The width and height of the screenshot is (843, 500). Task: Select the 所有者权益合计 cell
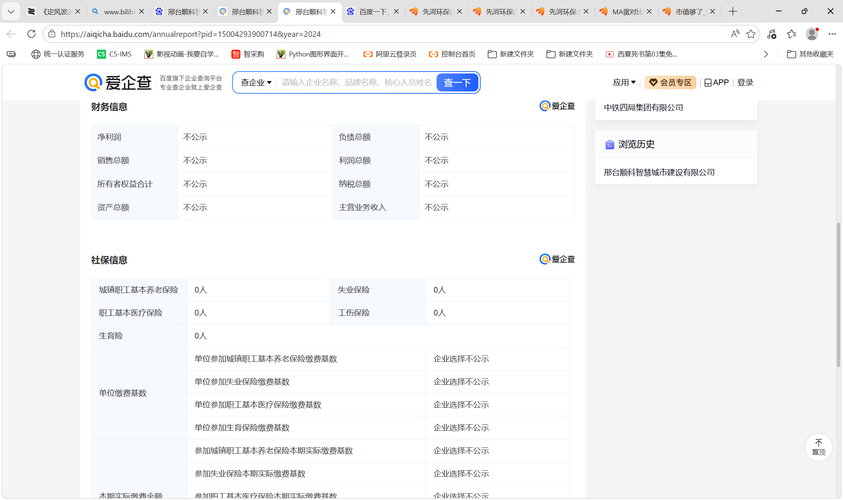pos(134,184)
